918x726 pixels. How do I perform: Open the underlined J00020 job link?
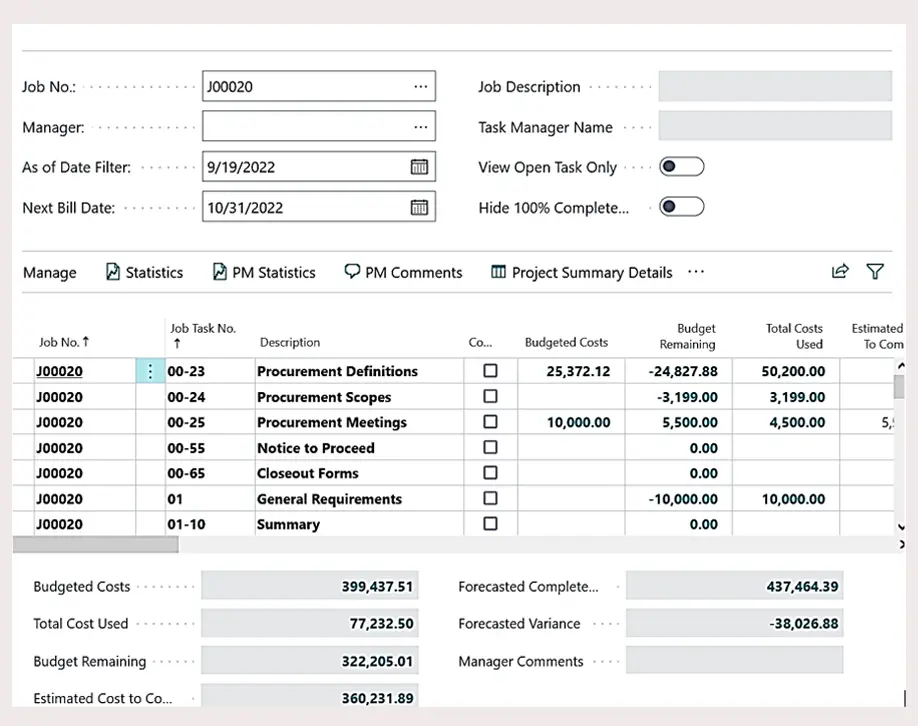(59, 371)
